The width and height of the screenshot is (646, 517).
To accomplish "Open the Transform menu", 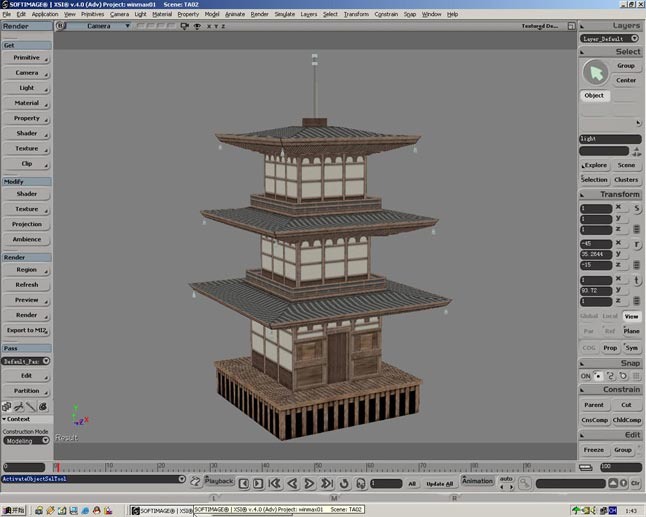I will tap(356, 14).
